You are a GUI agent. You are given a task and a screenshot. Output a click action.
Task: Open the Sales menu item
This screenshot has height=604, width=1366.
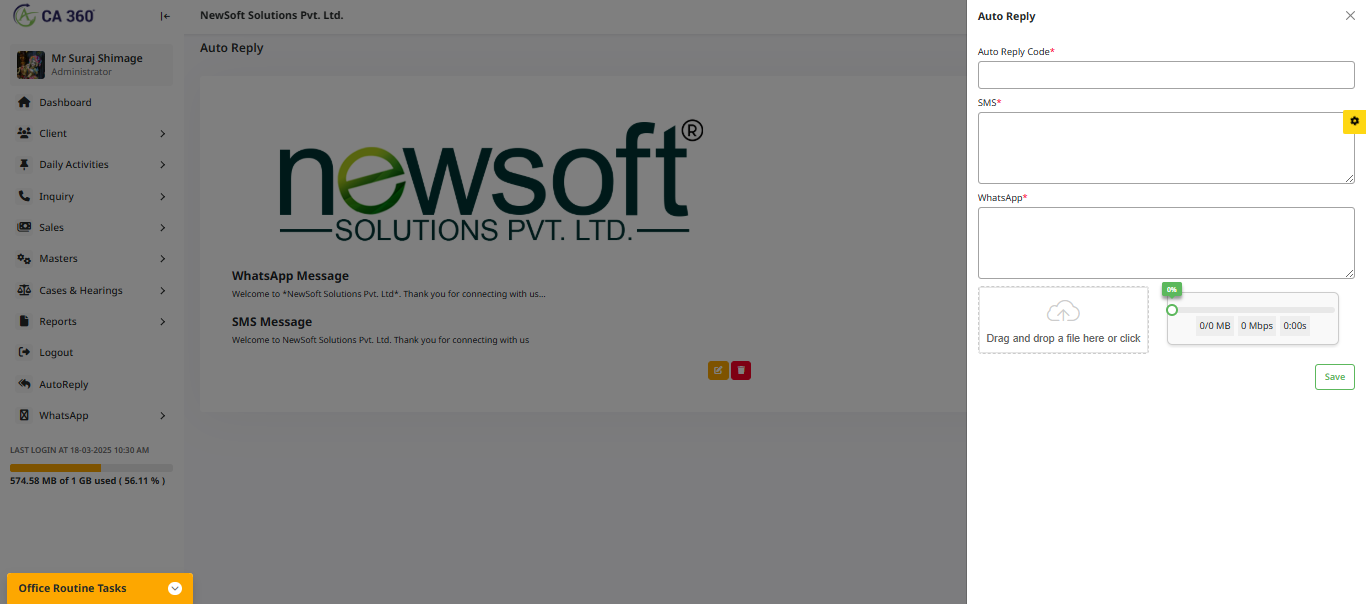point(92,228)
